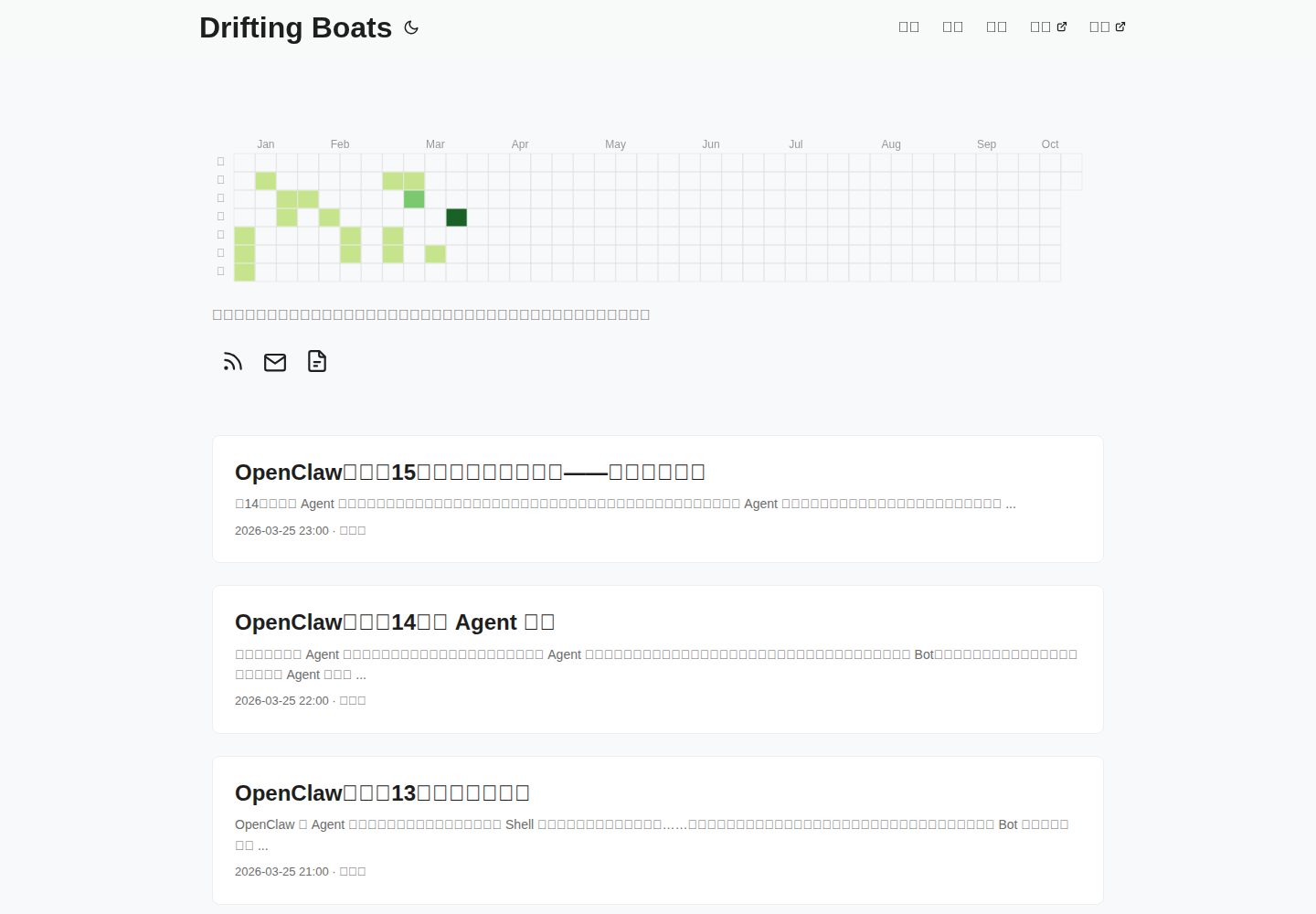This screenshot has height=914, width=1316.
Task: Click the excerpt mentioning Bot in post 14
Action: pos(656,664)
